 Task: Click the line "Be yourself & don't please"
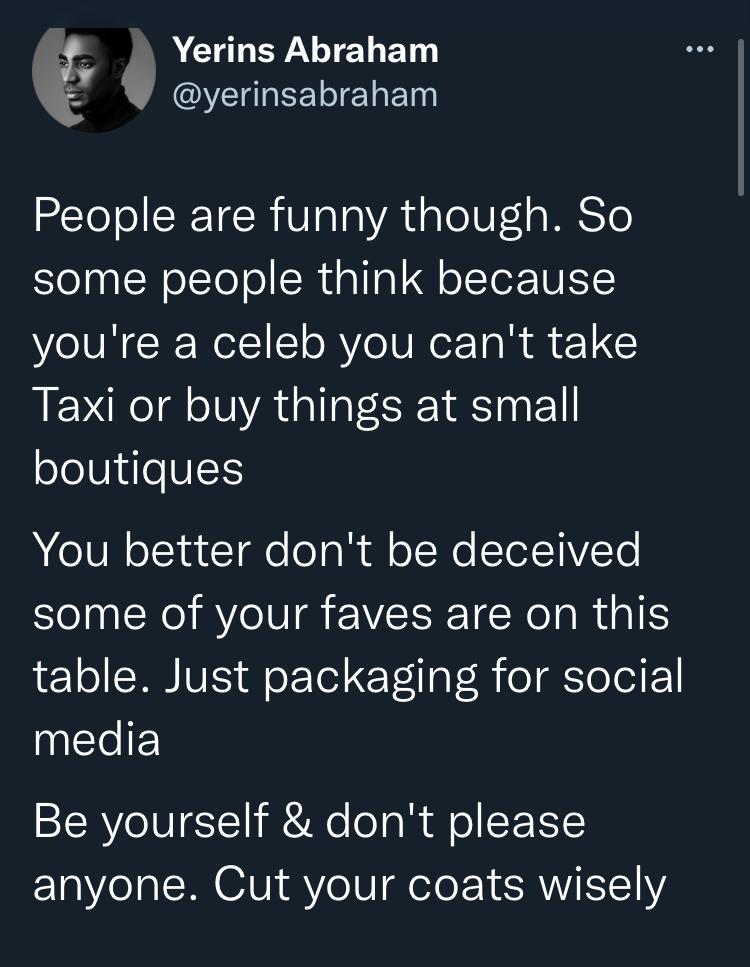(x=309, y=821)
